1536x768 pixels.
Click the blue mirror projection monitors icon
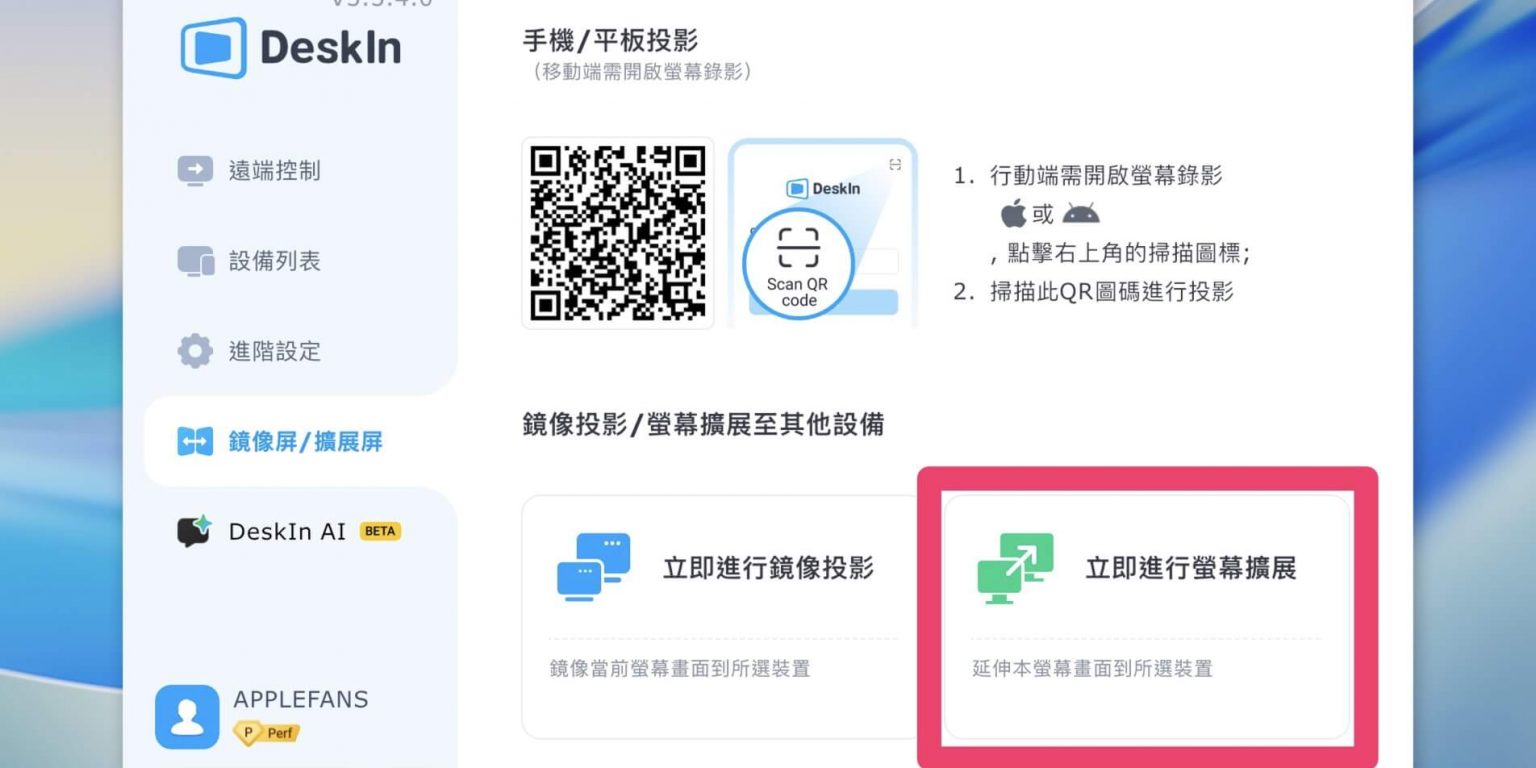[593, 567]
